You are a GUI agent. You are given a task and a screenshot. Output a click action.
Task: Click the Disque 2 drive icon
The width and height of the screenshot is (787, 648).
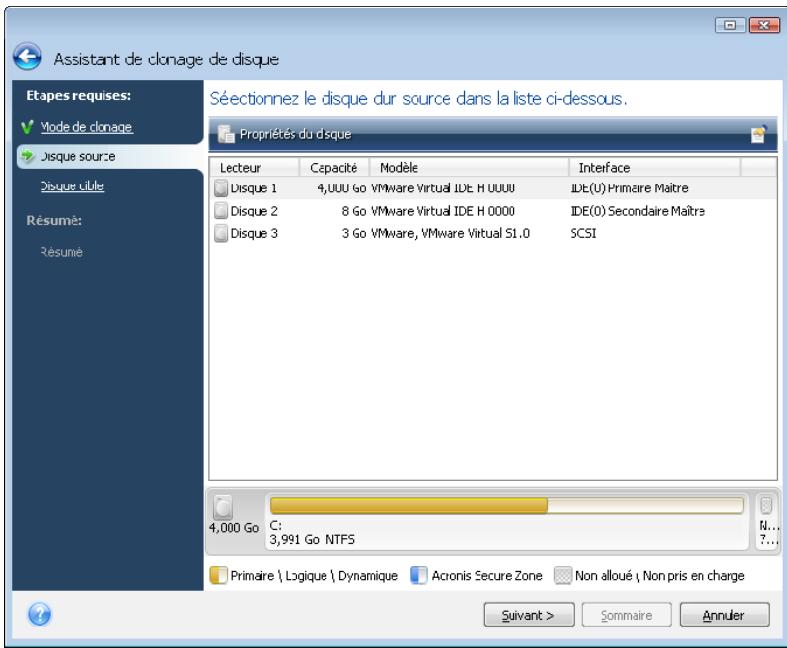tap(221, 210)
